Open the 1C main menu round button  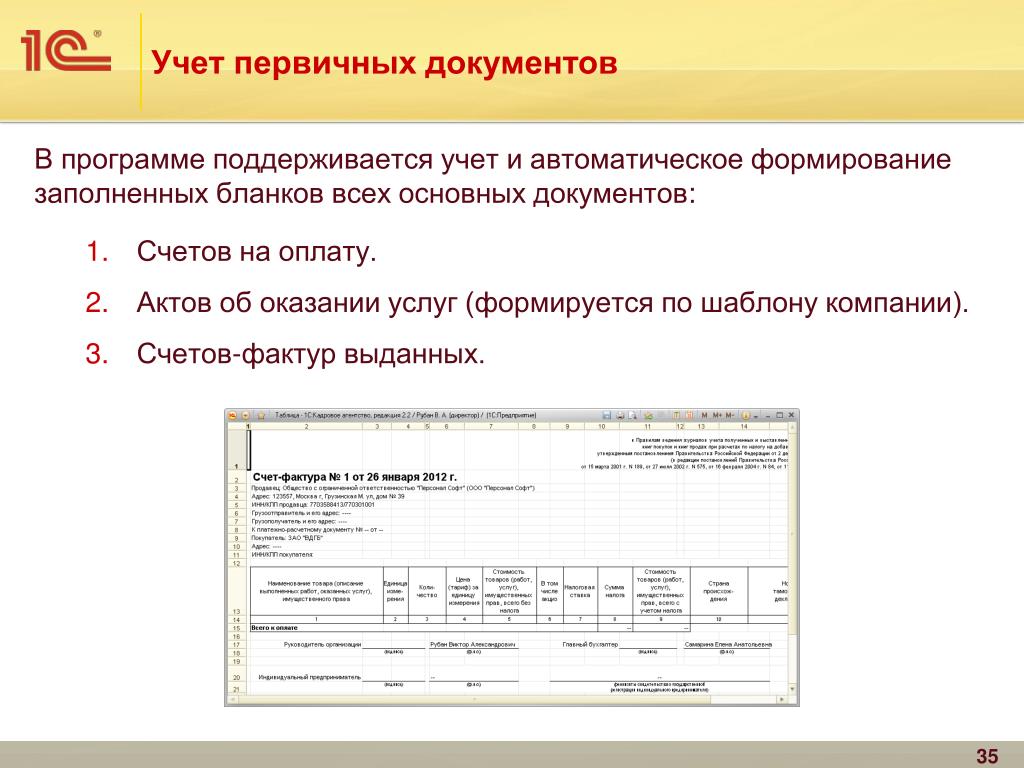pos(233,415)
